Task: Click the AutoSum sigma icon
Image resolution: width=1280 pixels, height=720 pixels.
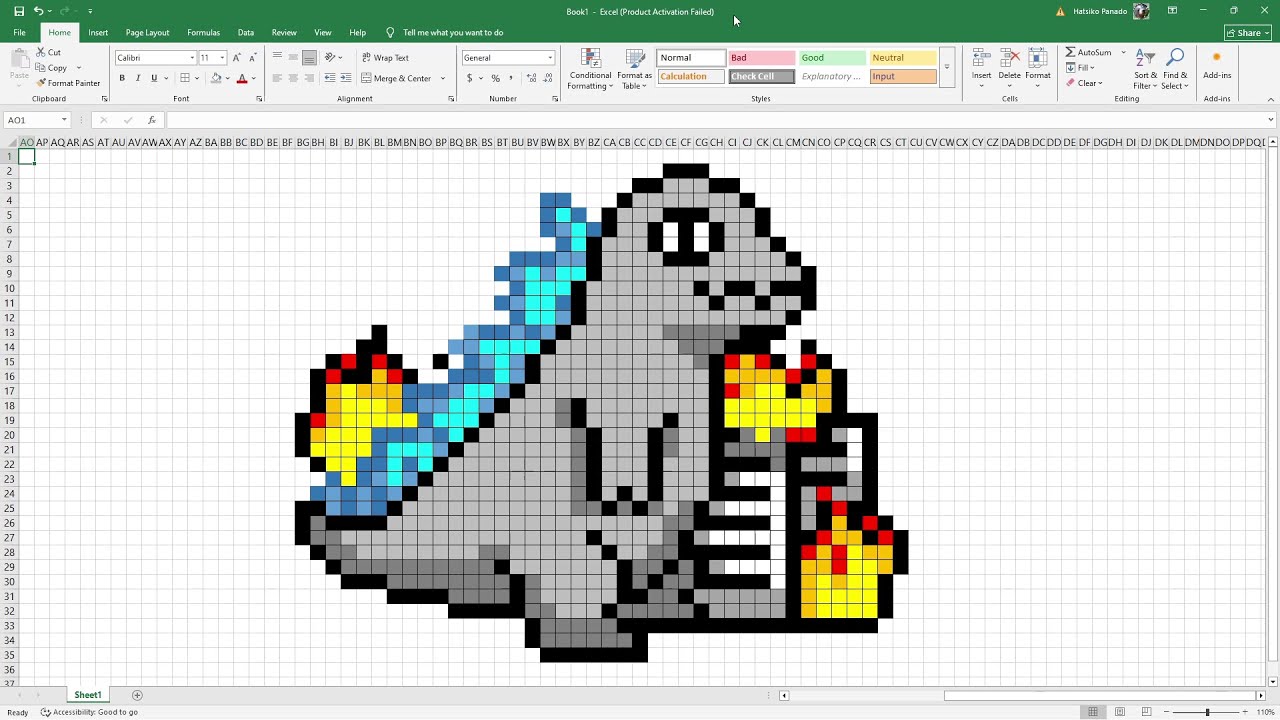Action: [x=1070, y=52]
